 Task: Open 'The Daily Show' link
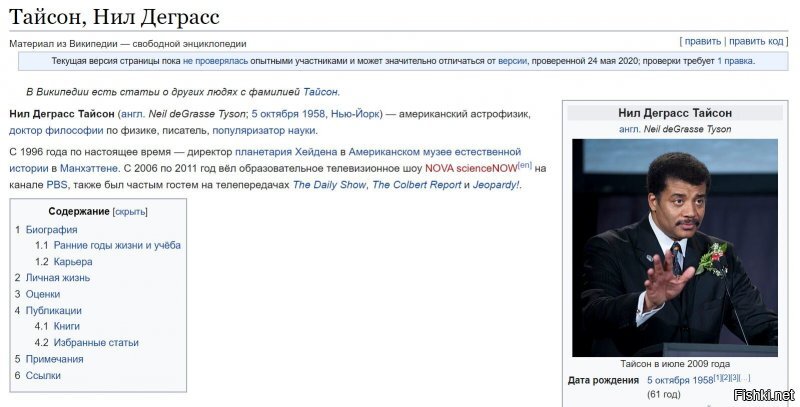pos(329,185)
